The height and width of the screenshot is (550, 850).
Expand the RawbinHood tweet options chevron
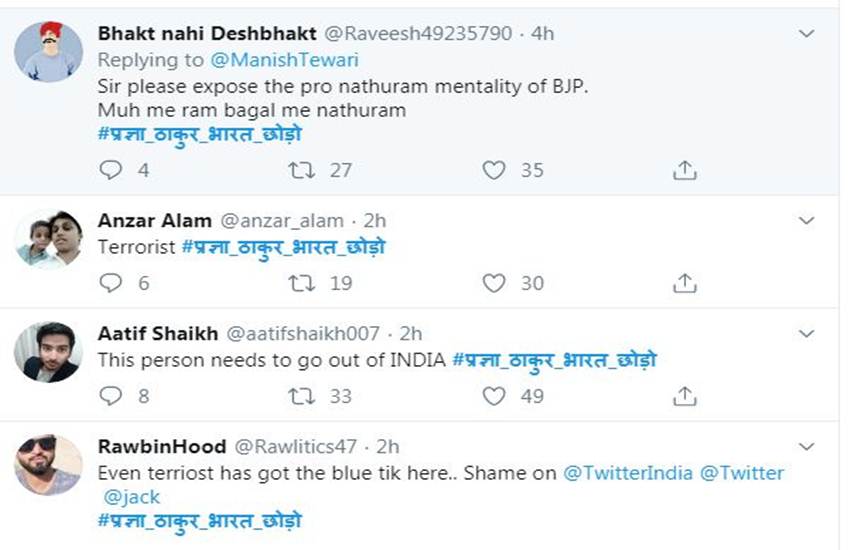[808, 447]
